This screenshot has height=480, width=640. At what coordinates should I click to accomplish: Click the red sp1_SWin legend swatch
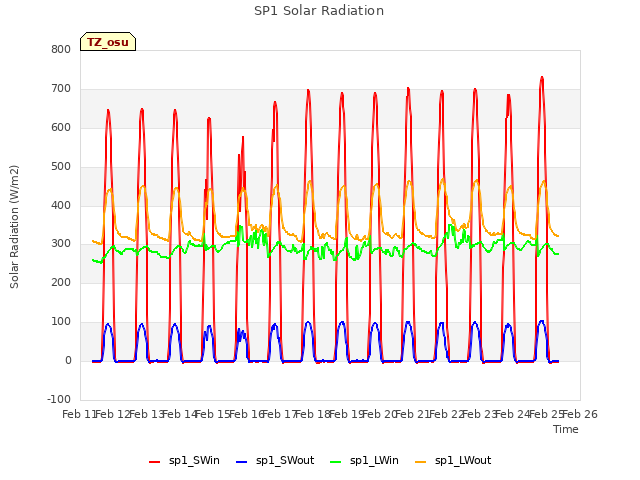tap(155, 462)
